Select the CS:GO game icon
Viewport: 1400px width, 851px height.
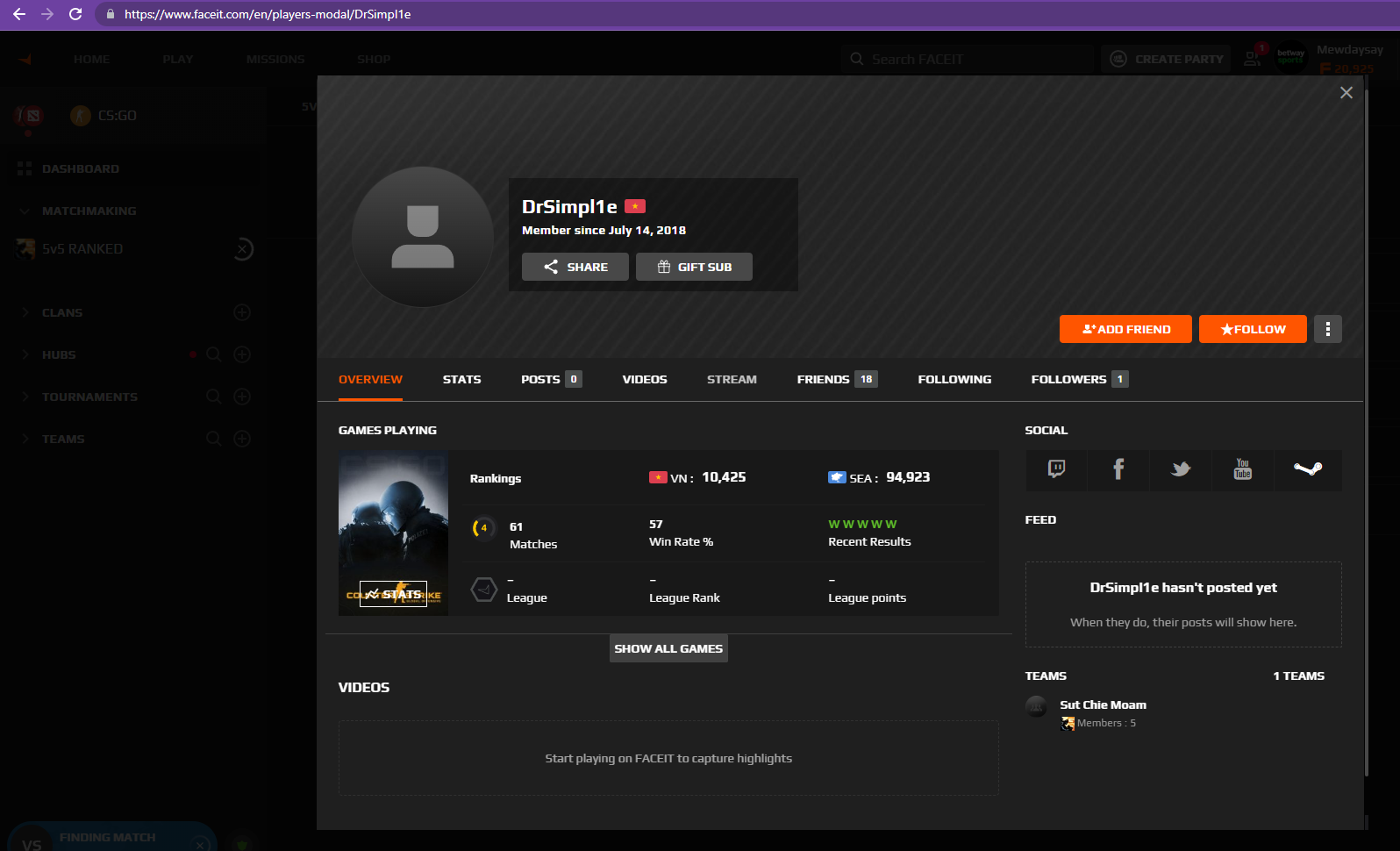(81, 115)
